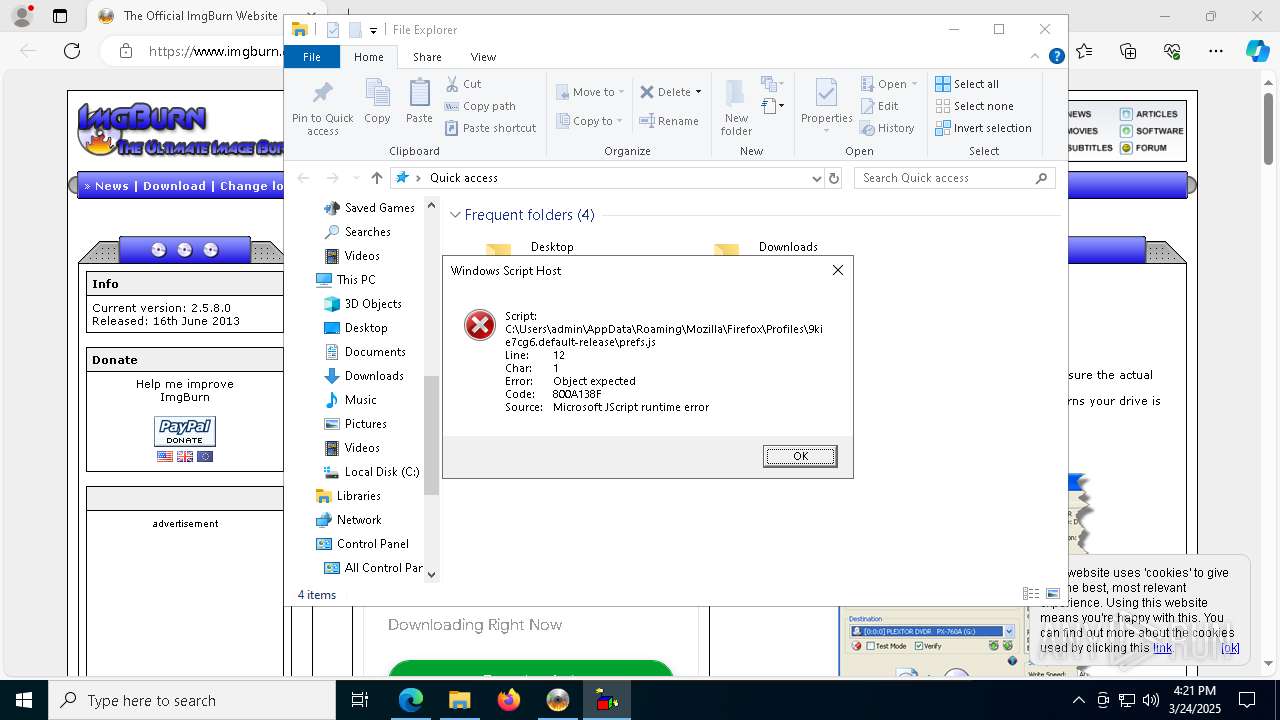
Task: Open the Open command dropdown arrow
Action: (x=914, y=84)
